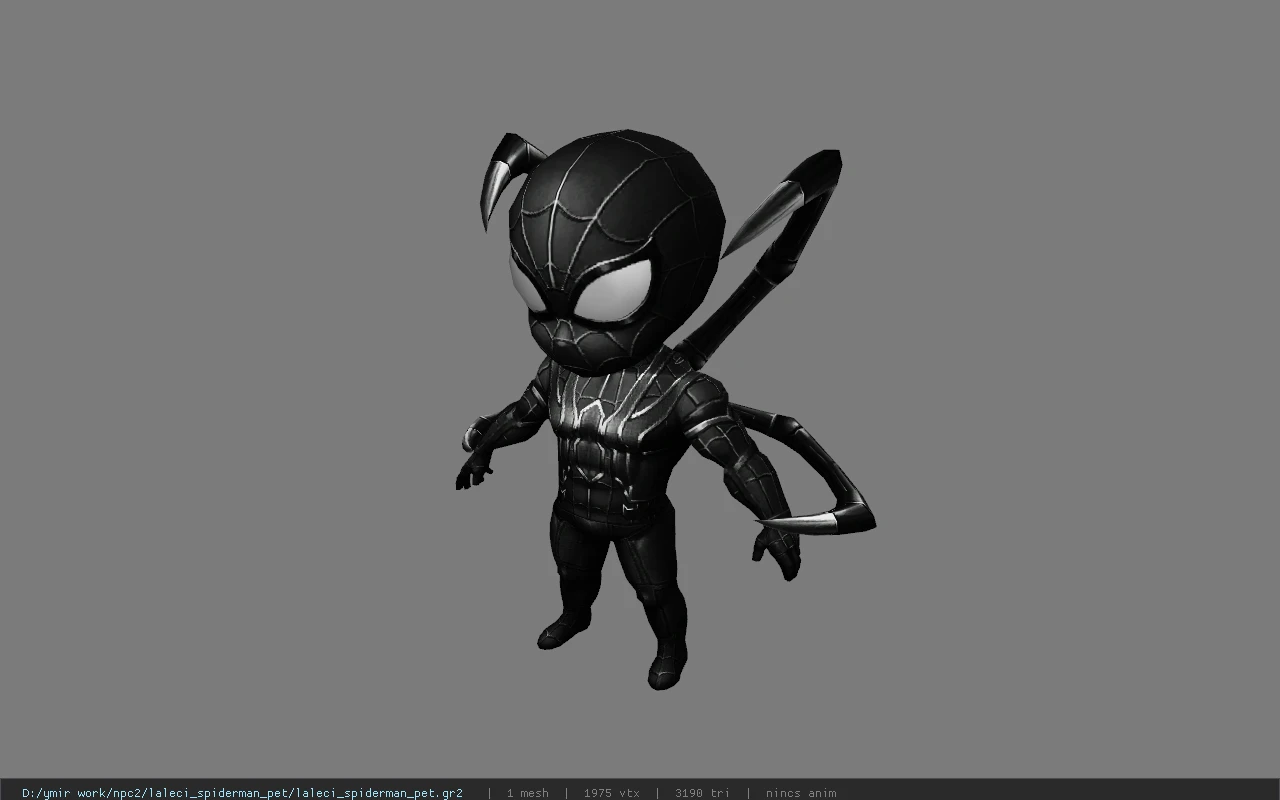
Task: Click the '1 mesh' status entry
Action: pos(527,793)
